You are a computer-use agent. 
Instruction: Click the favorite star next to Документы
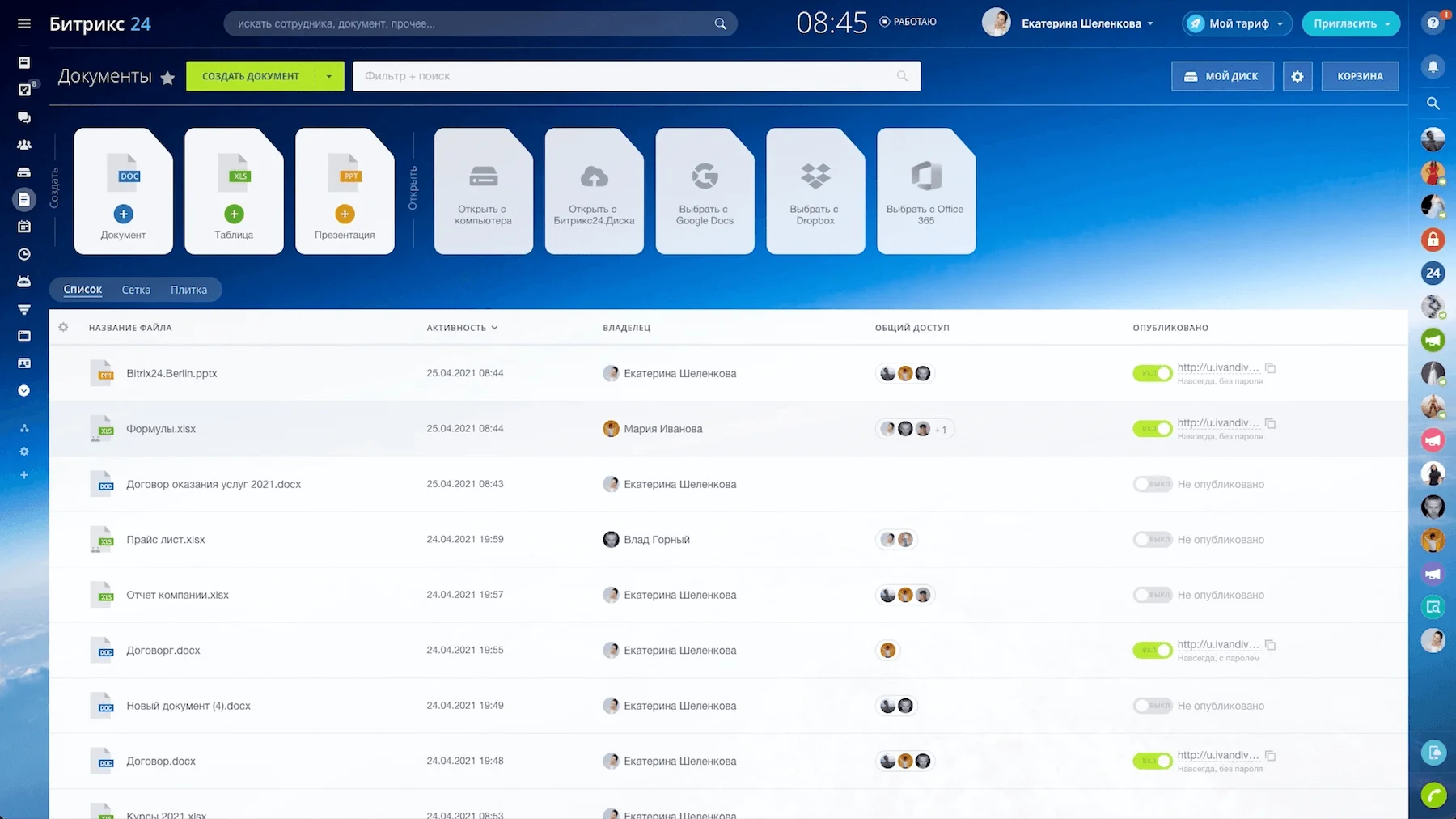click(x=167, y=78)
